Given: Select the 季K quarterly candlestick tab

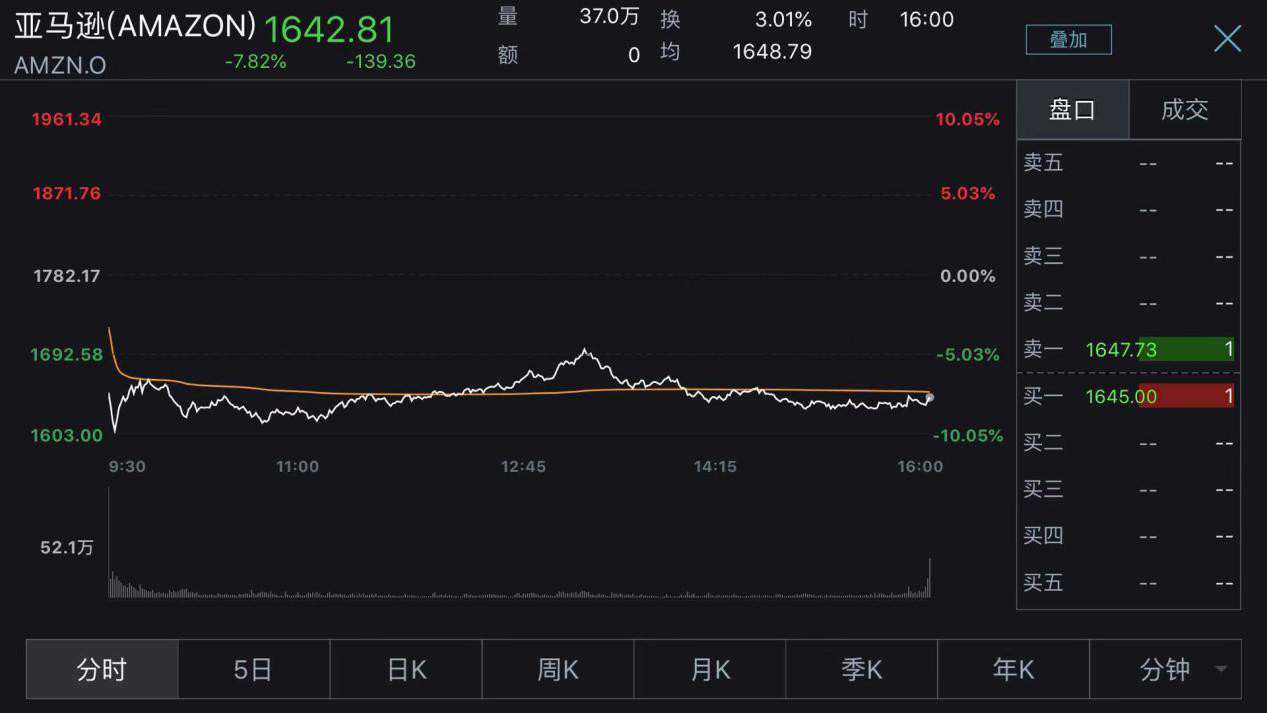Looking at the screenshot, I should (862, 669).
